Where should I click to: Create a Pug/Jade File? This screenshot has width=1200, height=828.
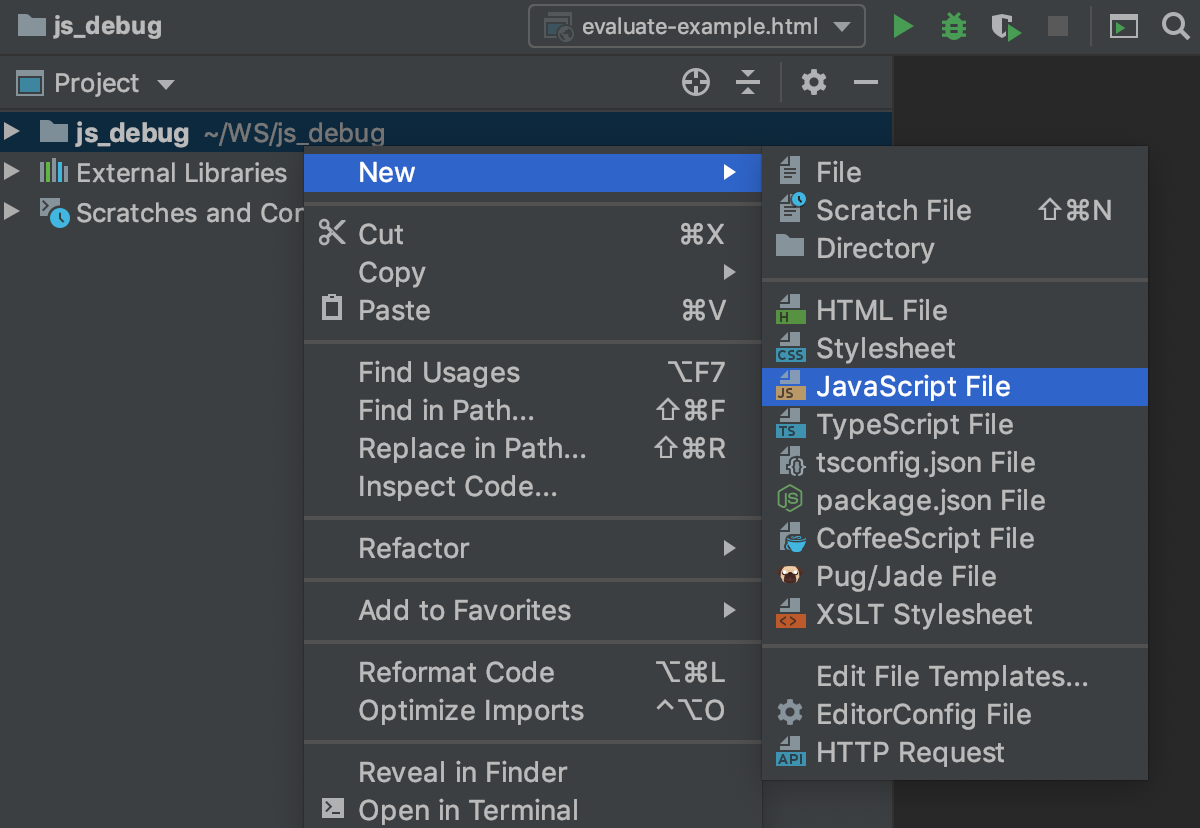pos(955,577)
